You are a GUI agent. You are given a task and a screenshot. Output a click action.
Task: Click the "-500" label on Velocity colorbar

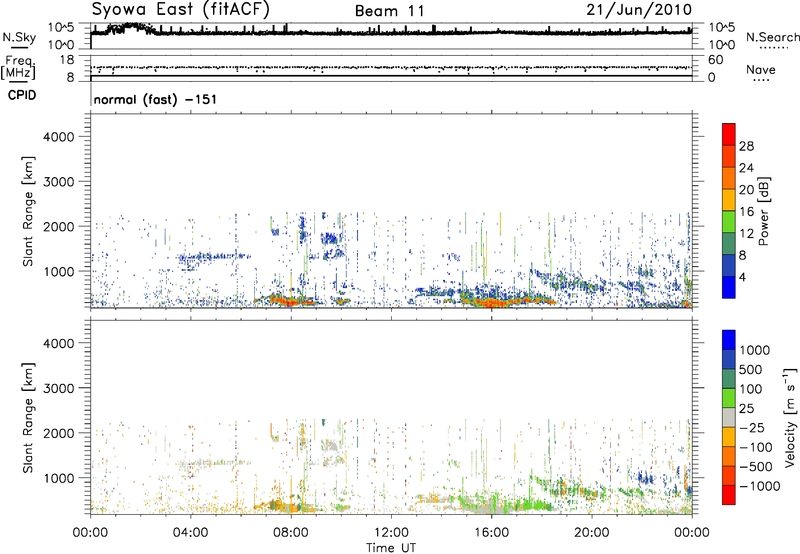[x=756, y=466]
